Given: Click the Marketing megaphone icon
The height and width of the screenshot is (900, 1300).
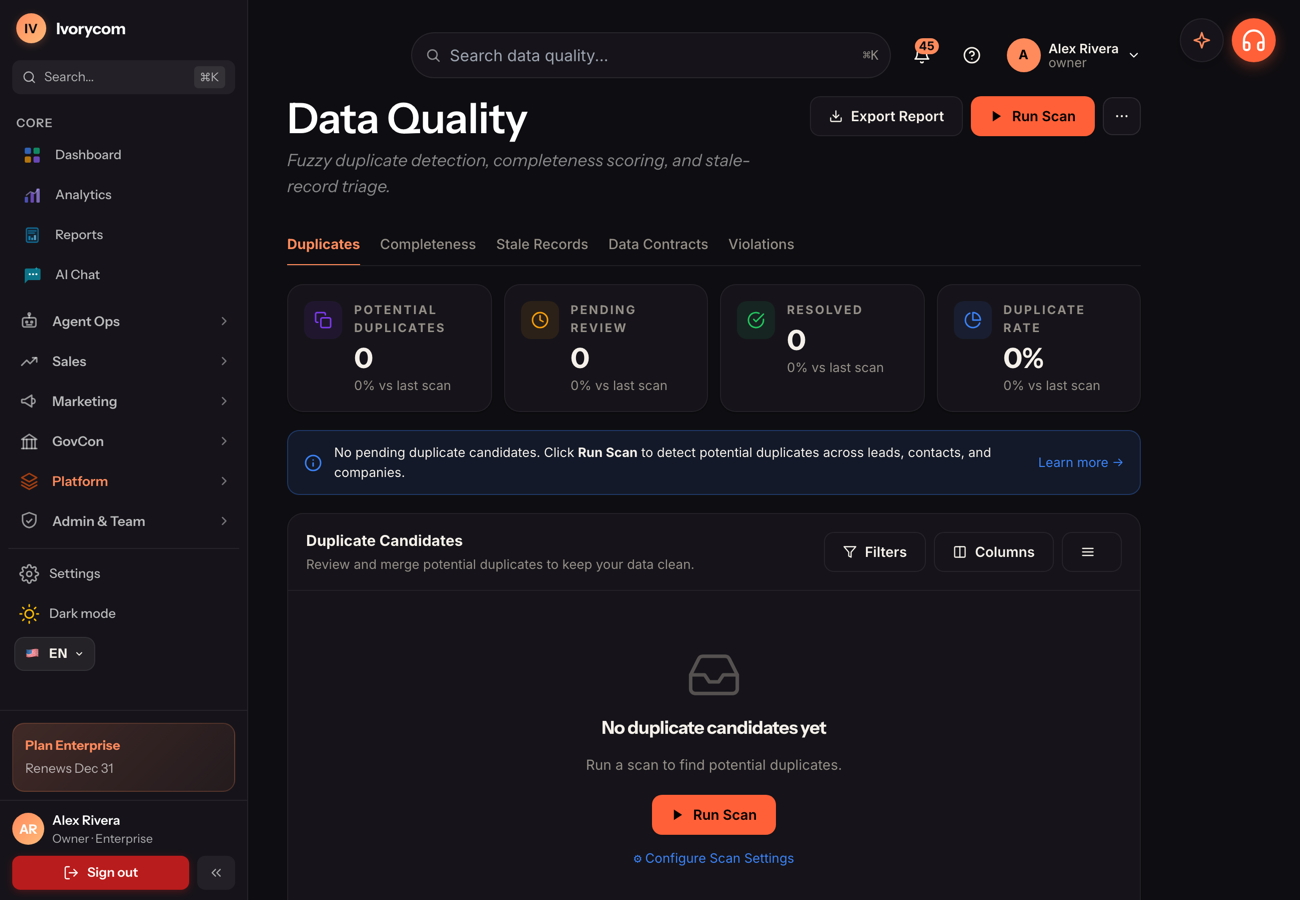Looking at the screenshot, I should [29, 401].
